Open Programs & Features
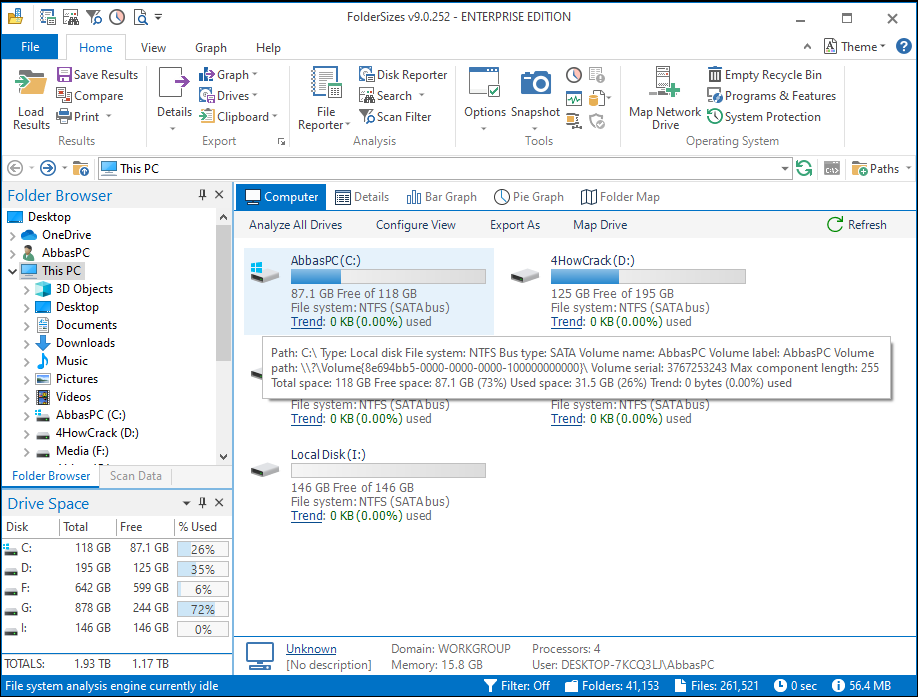 772,95
